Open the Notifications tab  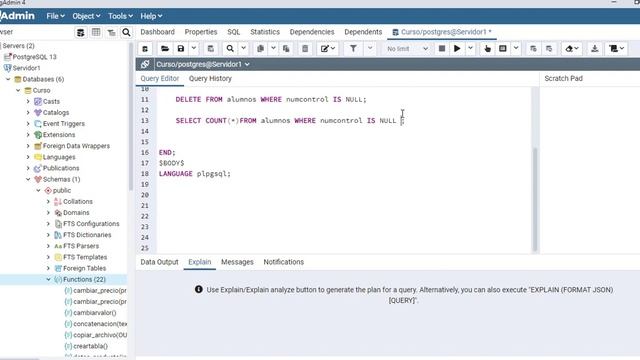coord(284,262)
